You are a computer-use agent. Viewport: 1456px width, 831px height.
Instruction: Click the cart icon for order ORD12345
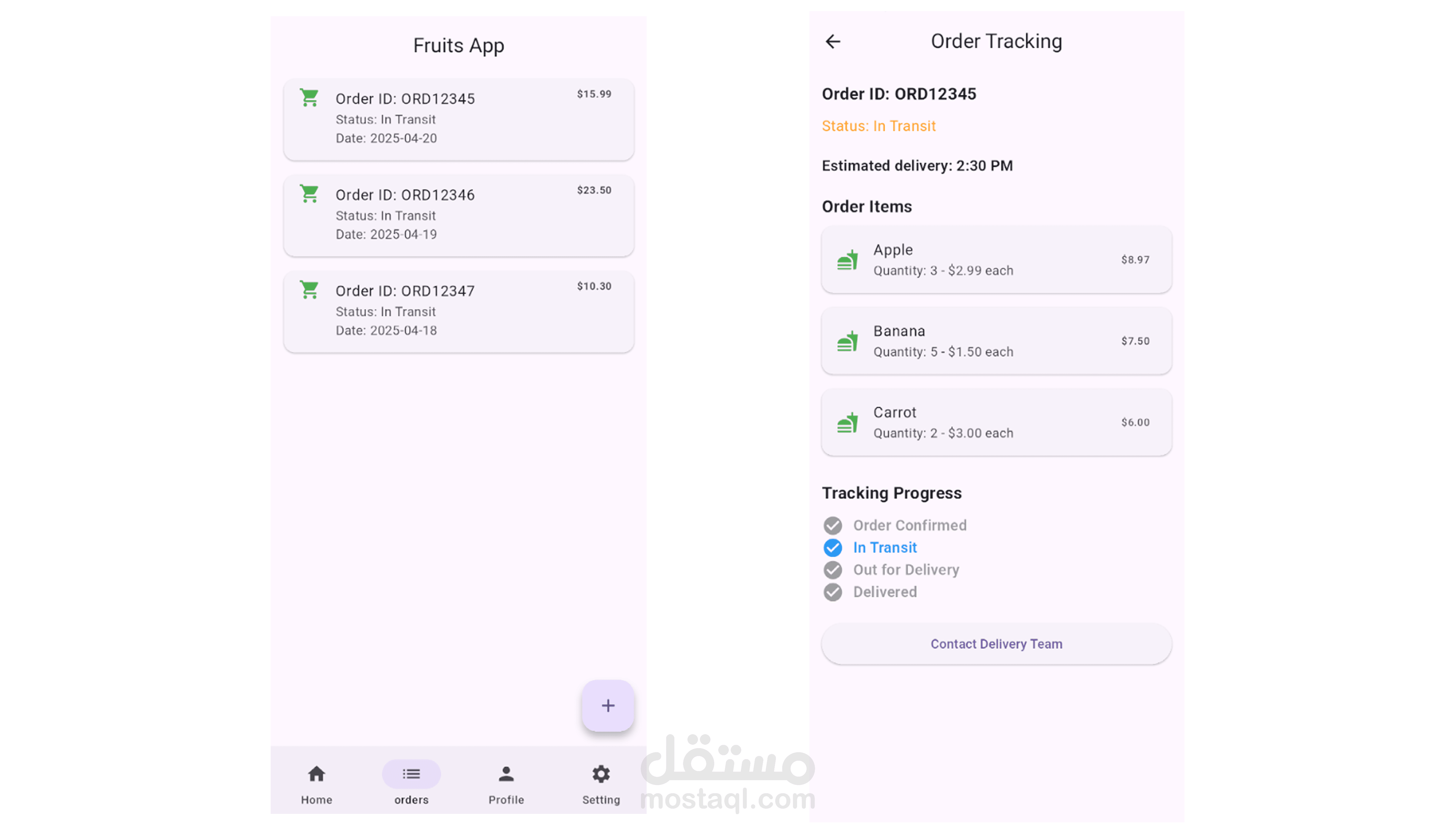309,98
